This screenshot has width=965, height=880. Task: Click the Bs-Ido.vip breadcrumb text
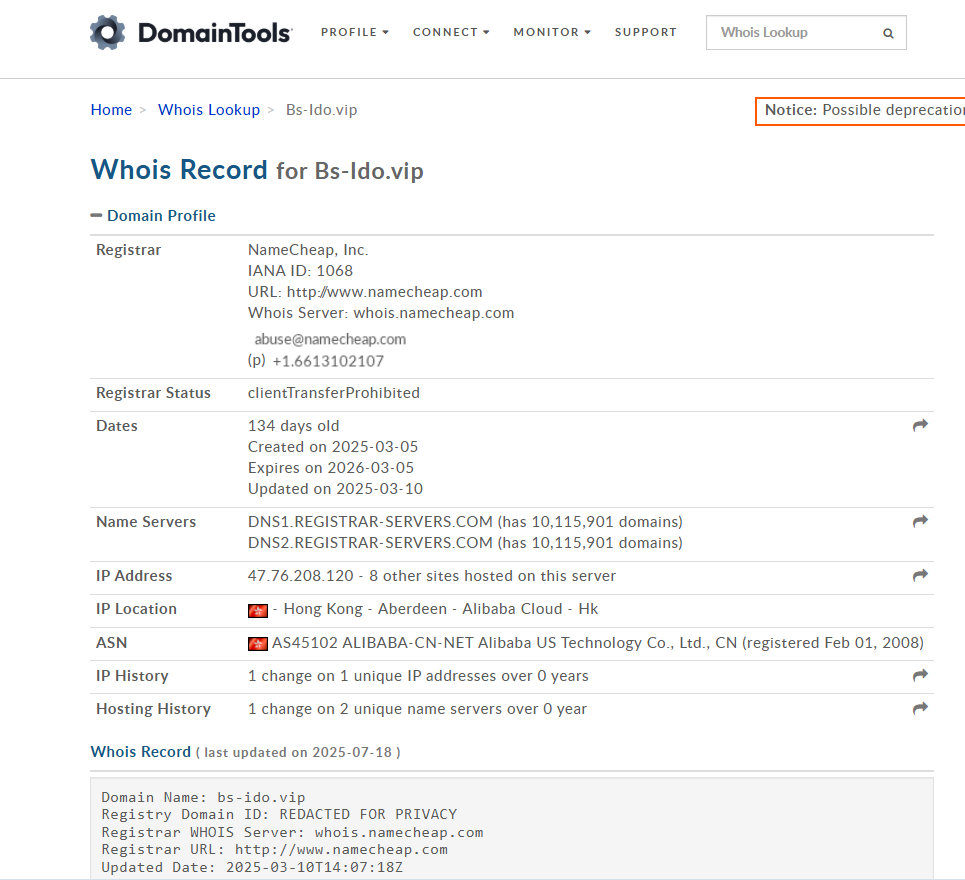click(322, 110)
